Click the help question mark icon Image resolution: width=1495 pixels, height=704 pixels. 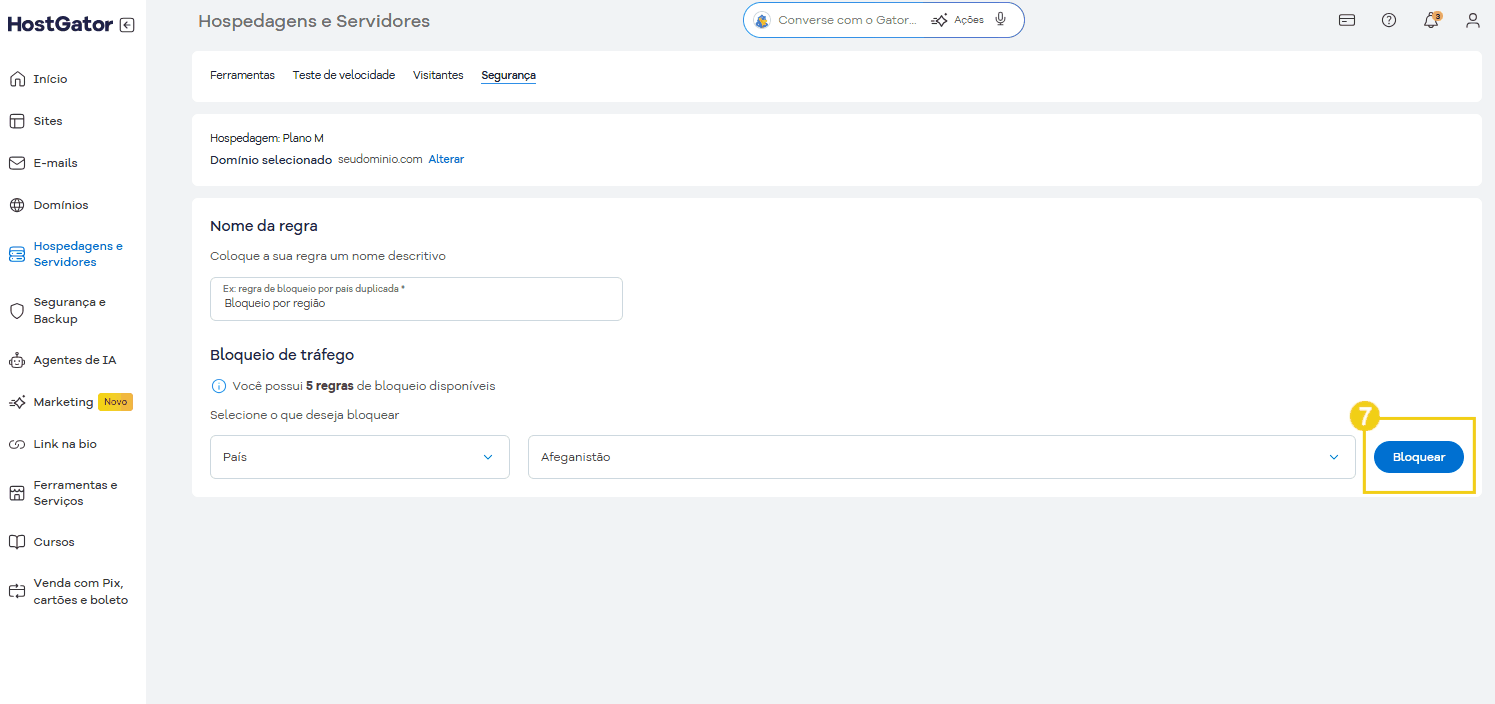pos(1389,19)
